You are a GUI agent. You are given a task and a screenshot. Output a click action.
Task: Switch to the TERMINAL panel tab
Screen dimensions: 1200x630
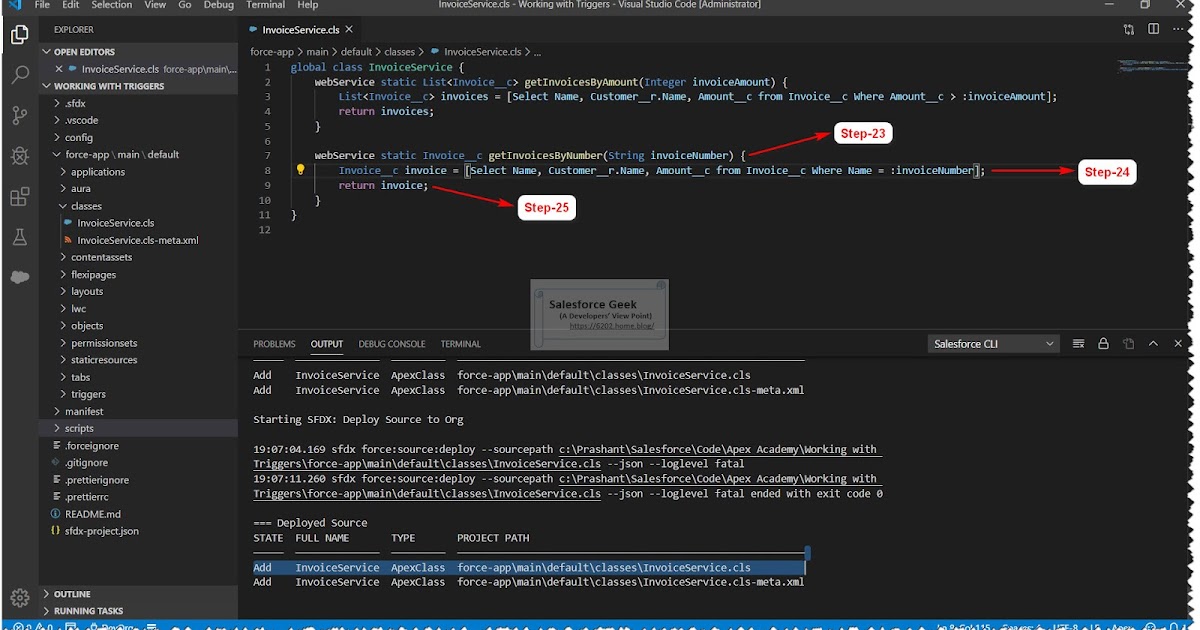point(461,344)
